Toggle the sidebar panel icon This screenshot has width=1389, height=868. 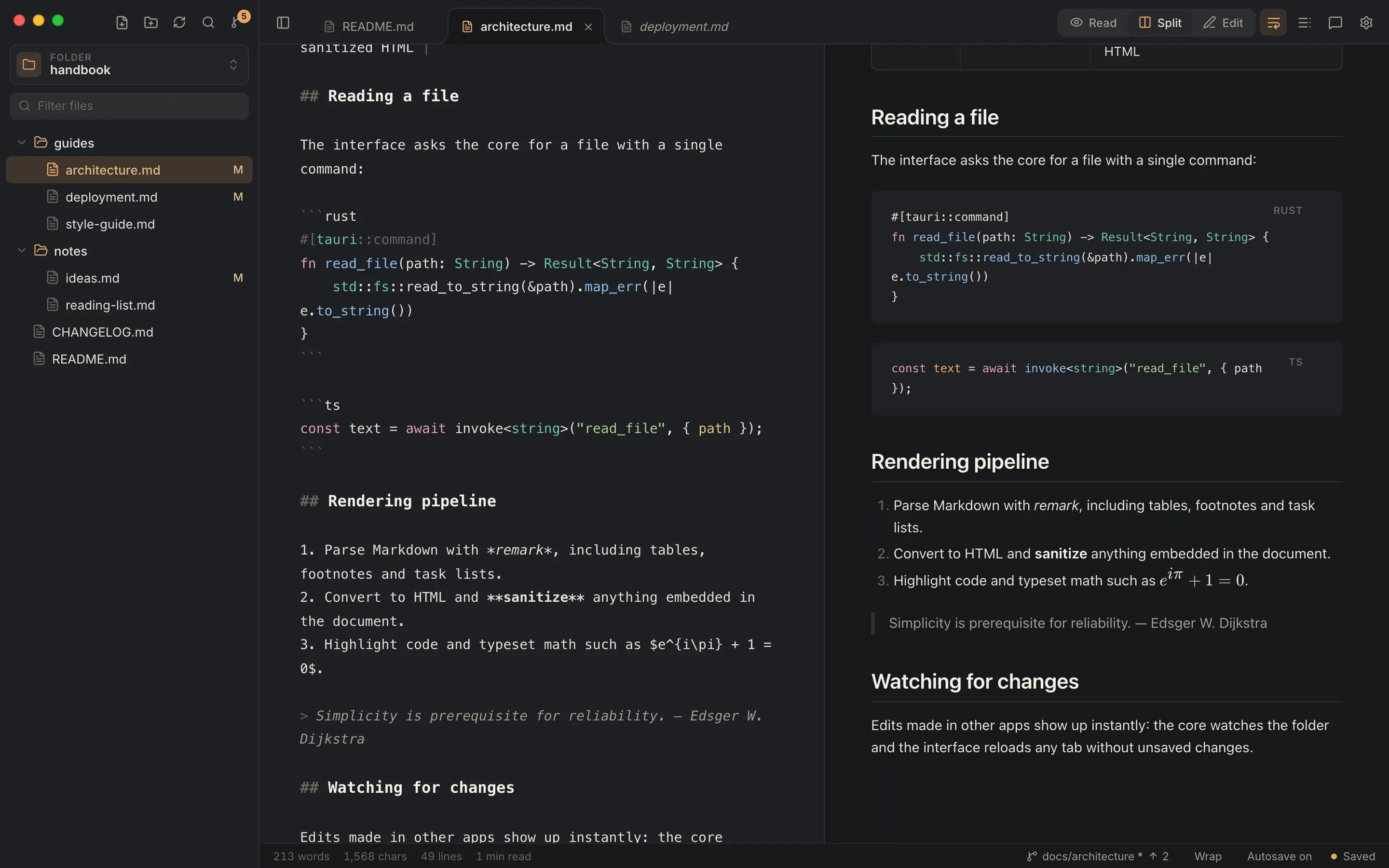coord(283,23)
